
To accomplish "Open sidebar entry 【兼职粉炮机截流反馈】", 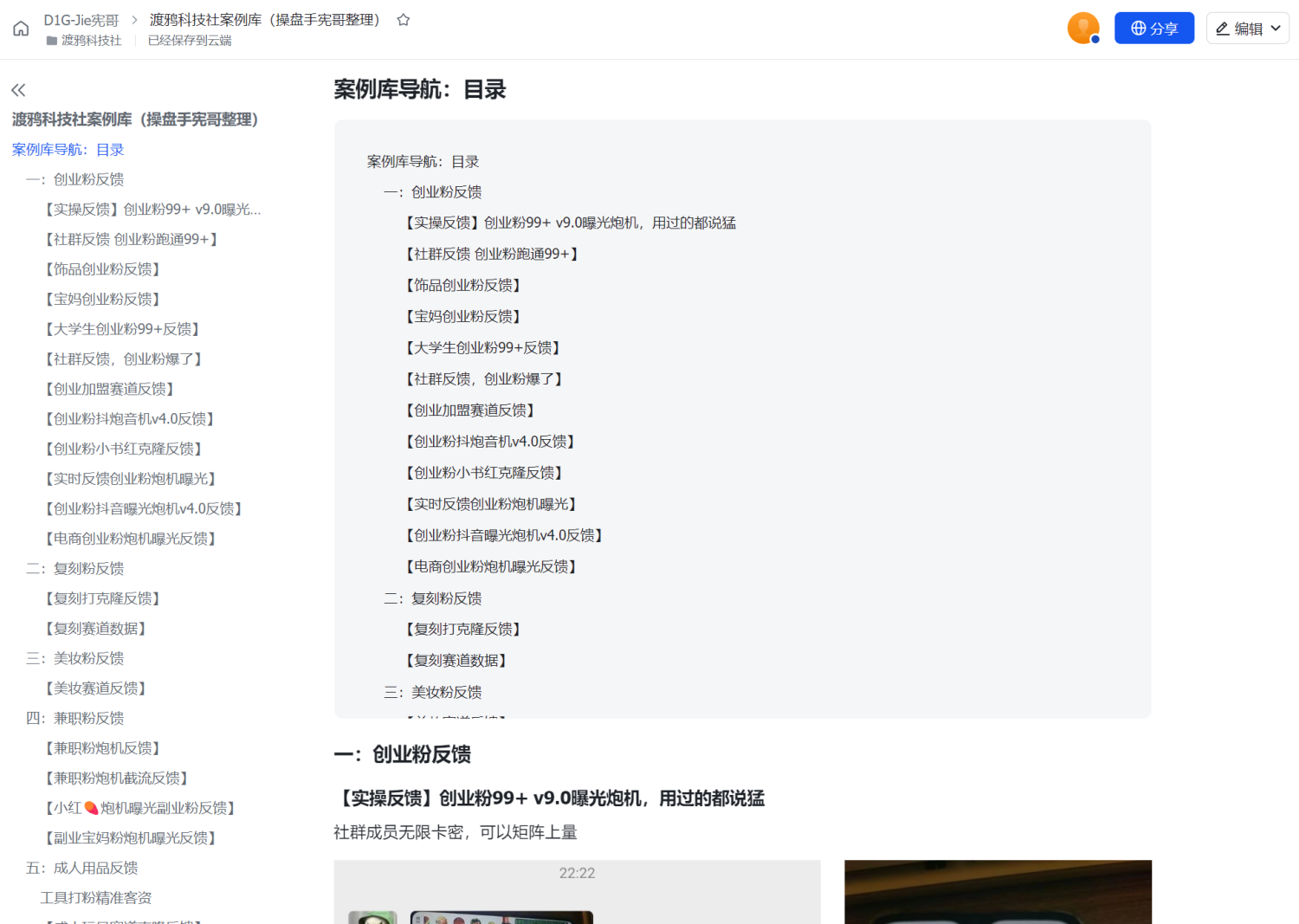I will coord(117,779).
